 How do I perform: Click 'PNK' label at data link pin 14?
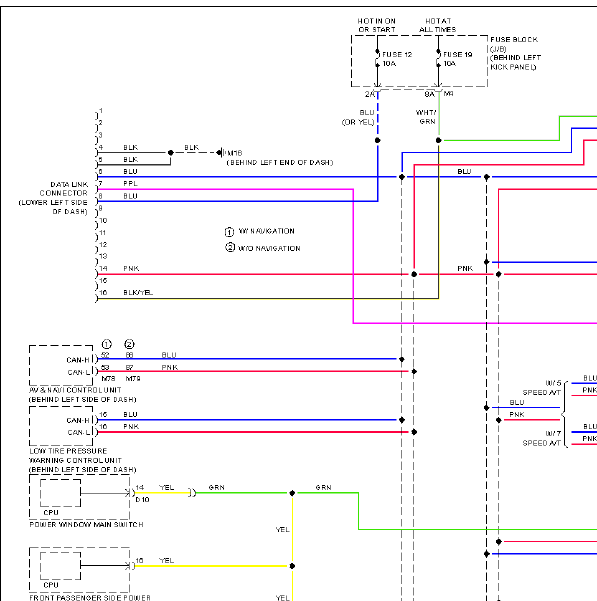coord(131,268)
